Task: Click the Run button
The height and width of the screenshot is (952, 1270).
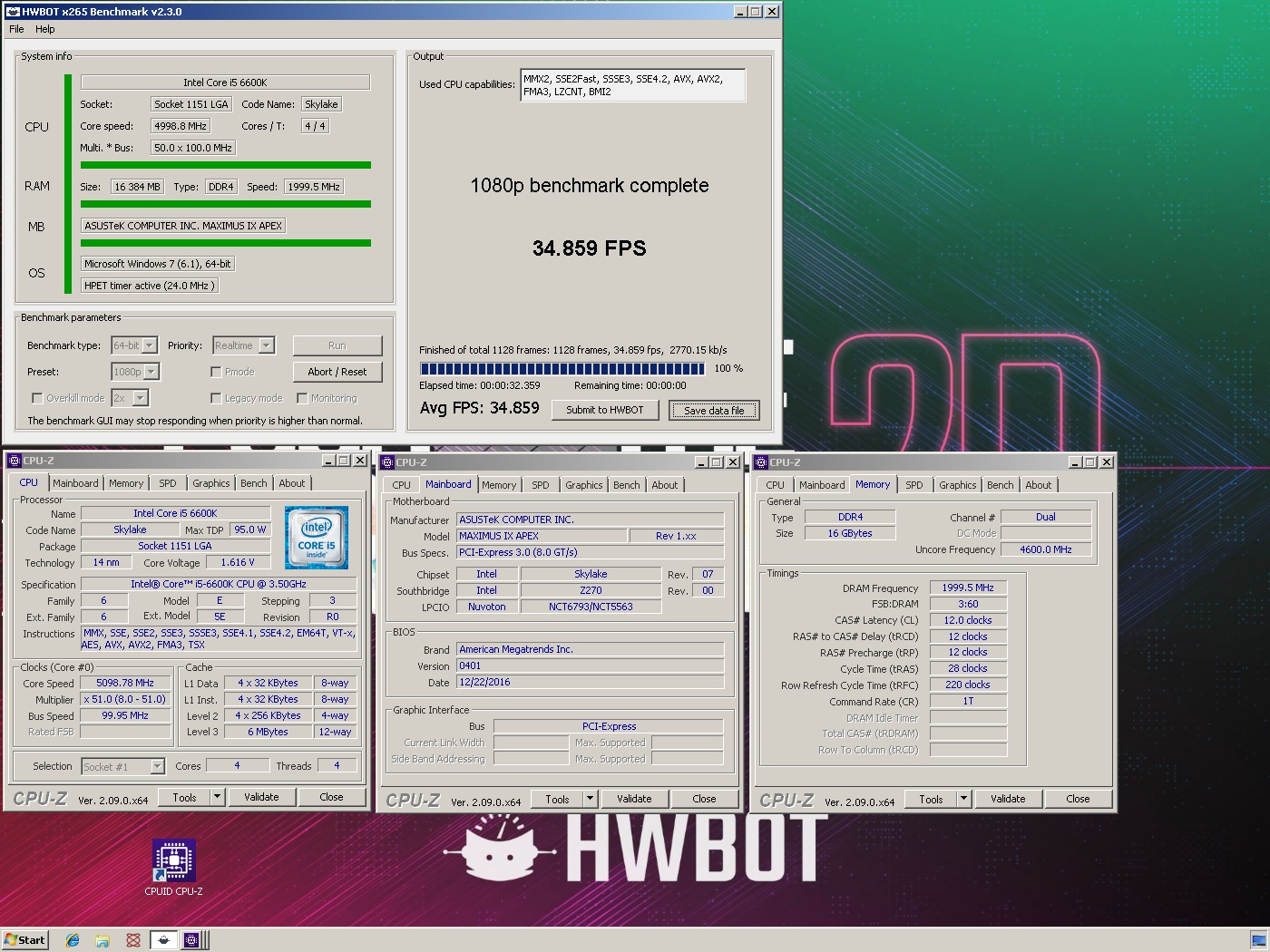Action: coord(337,345)
